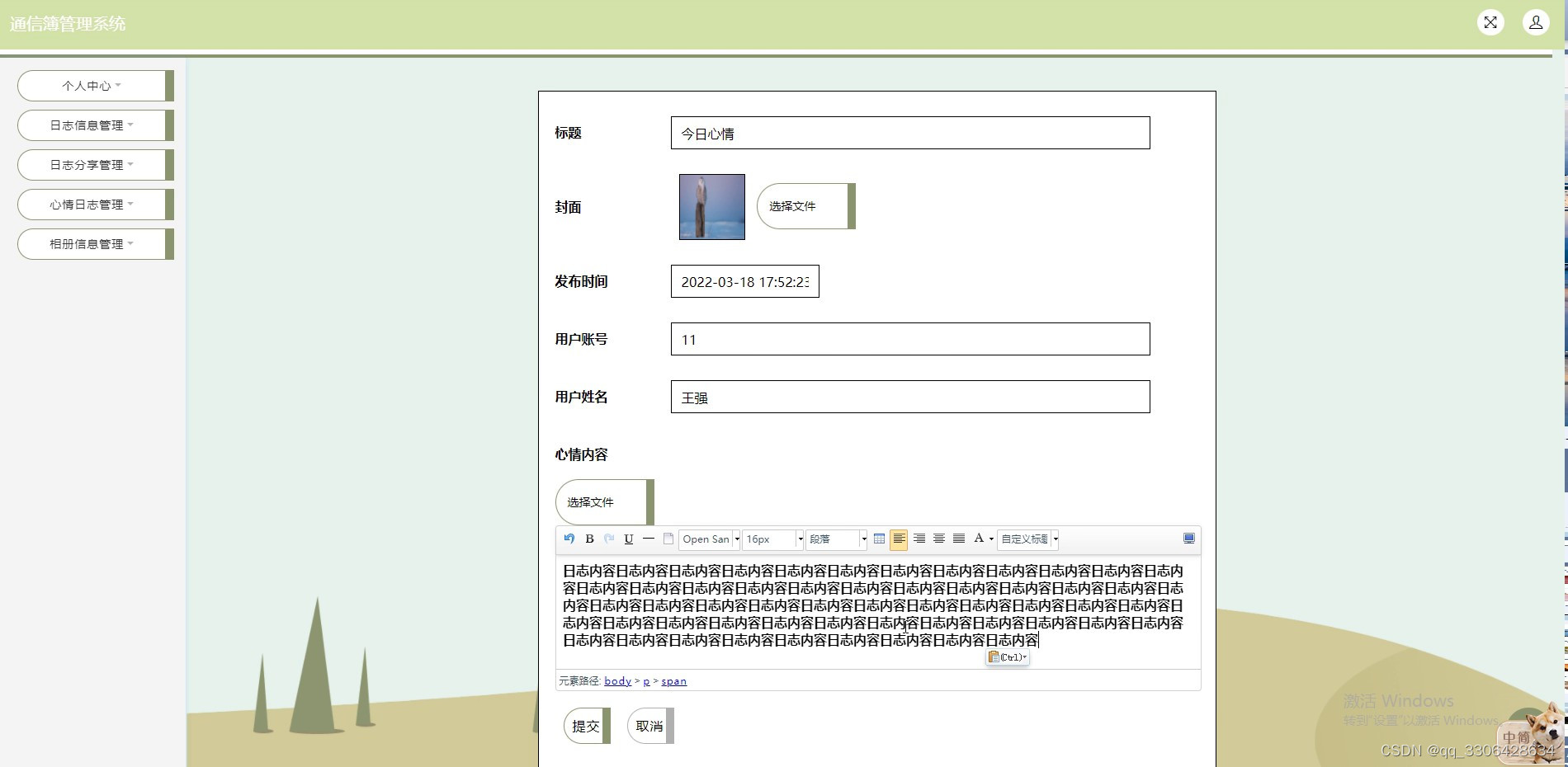
Task: Click the 发布时间 date input field
Action: click(x=744, y=281)
